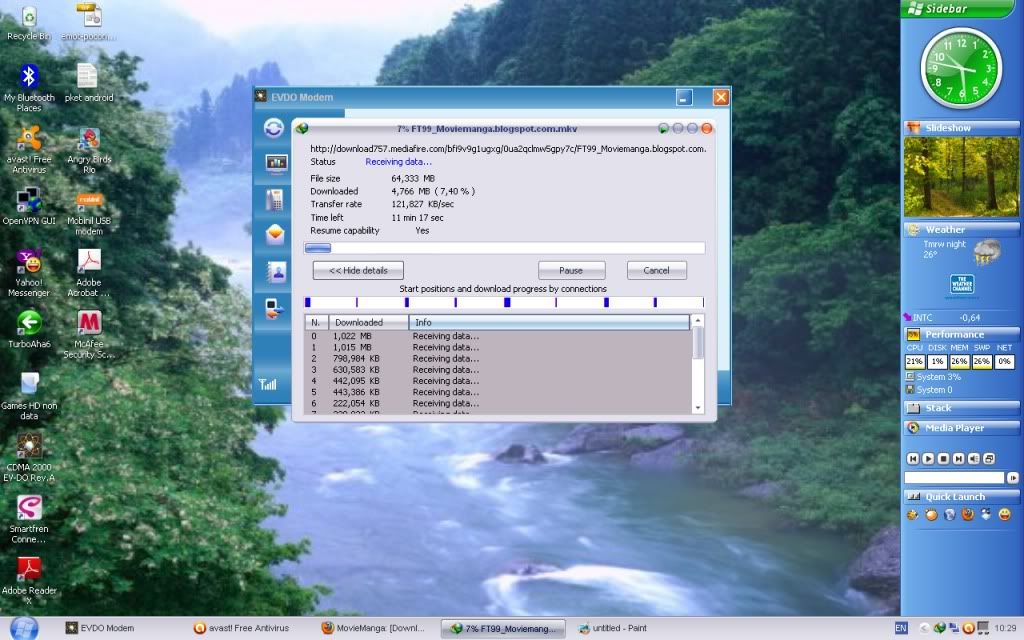Collapse the Quick Launch panel header

click(x=961, y=497)
